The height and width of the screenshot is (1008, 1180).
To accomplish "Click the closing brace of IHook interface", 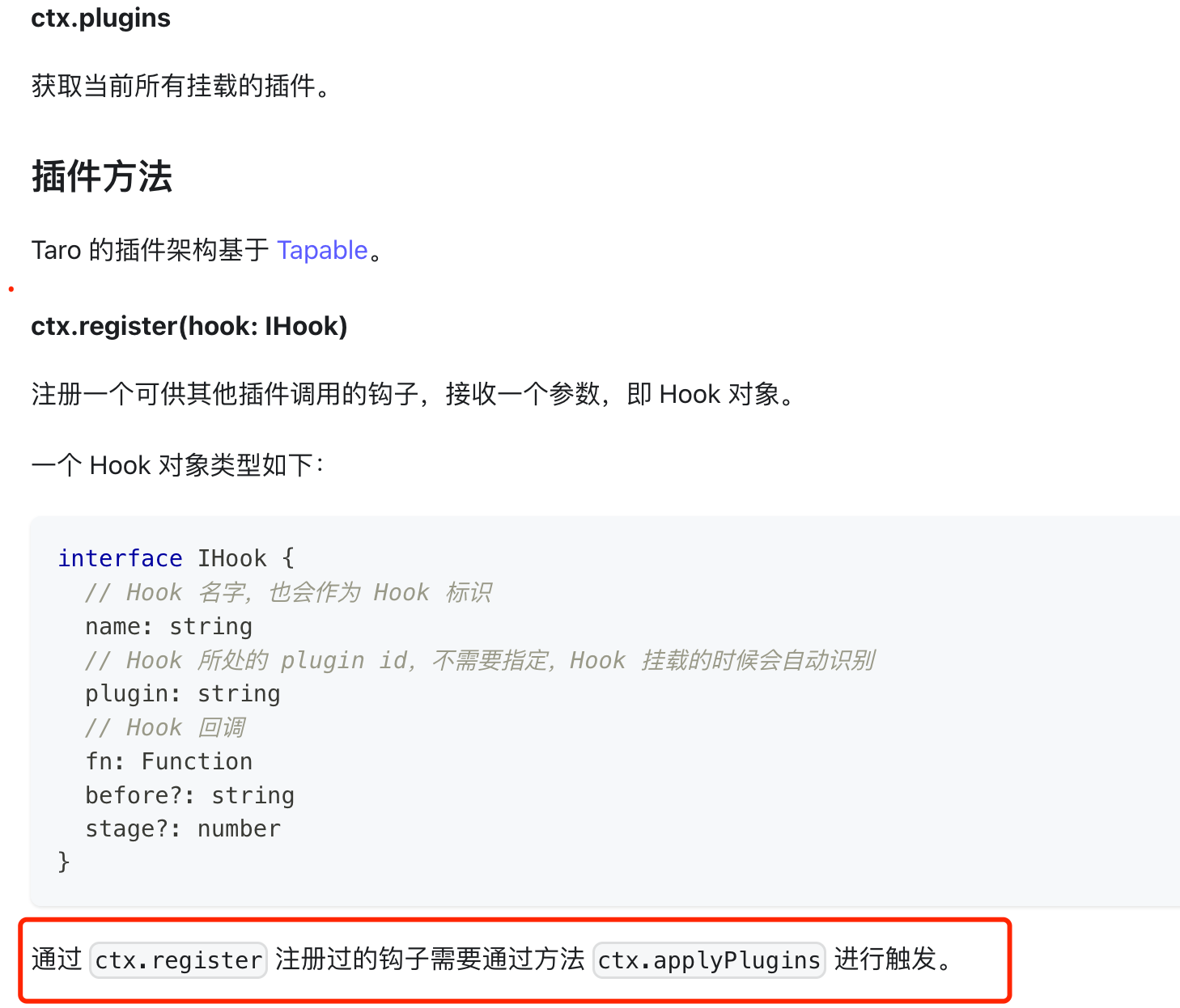I will (64, 862).
